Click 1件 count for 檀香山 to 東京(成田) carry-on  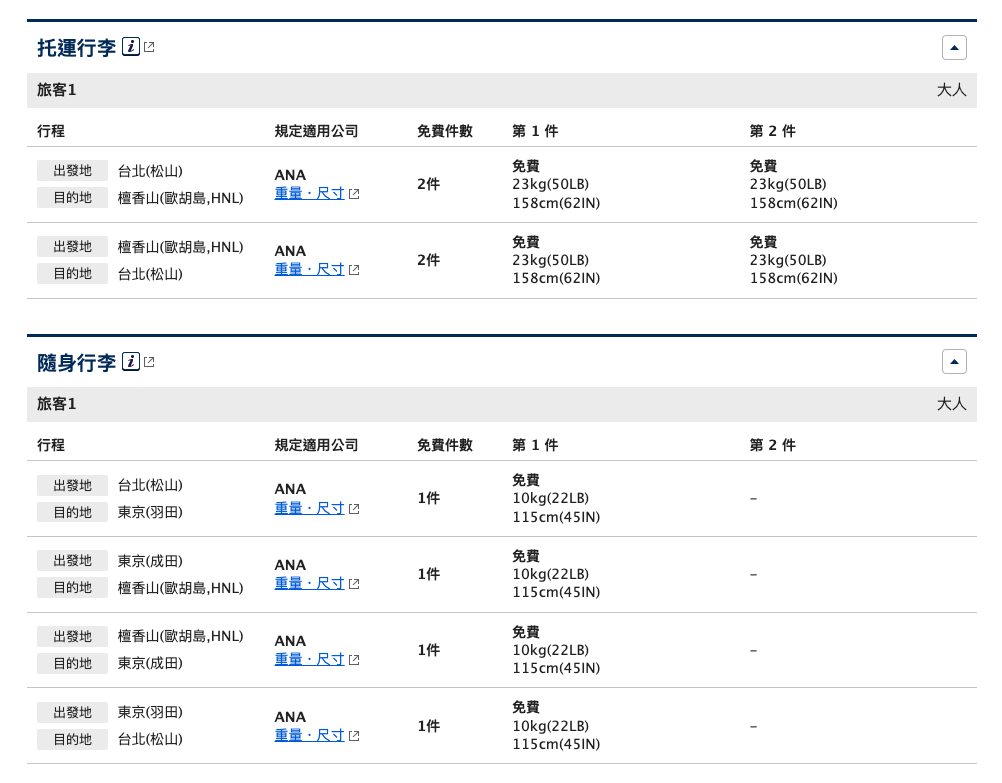[428, 650]
